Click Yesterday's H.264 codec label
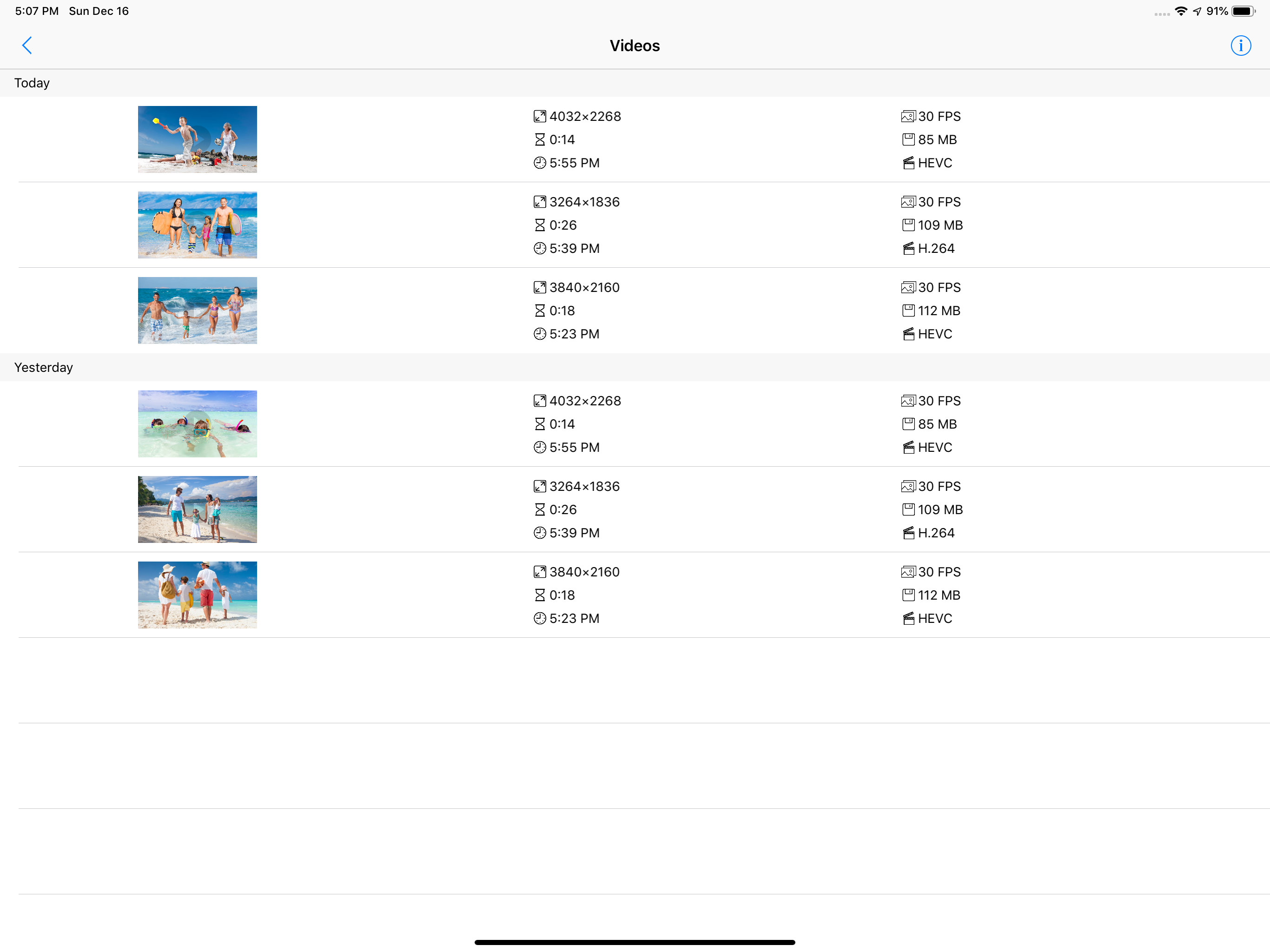 pos(936,532)
